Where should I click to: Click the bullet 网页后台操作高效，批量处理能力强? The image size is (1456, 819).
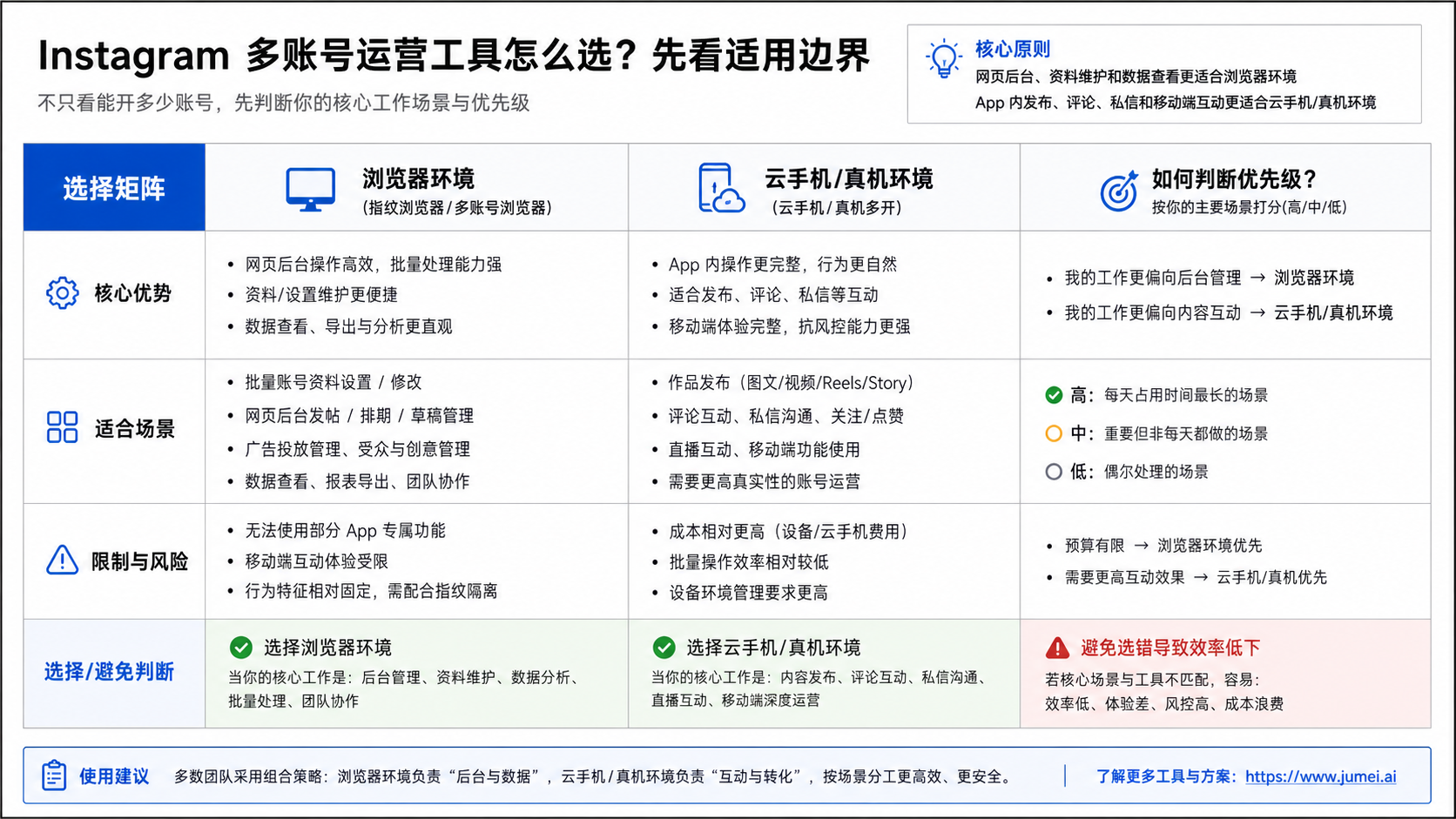pos(373,264)
